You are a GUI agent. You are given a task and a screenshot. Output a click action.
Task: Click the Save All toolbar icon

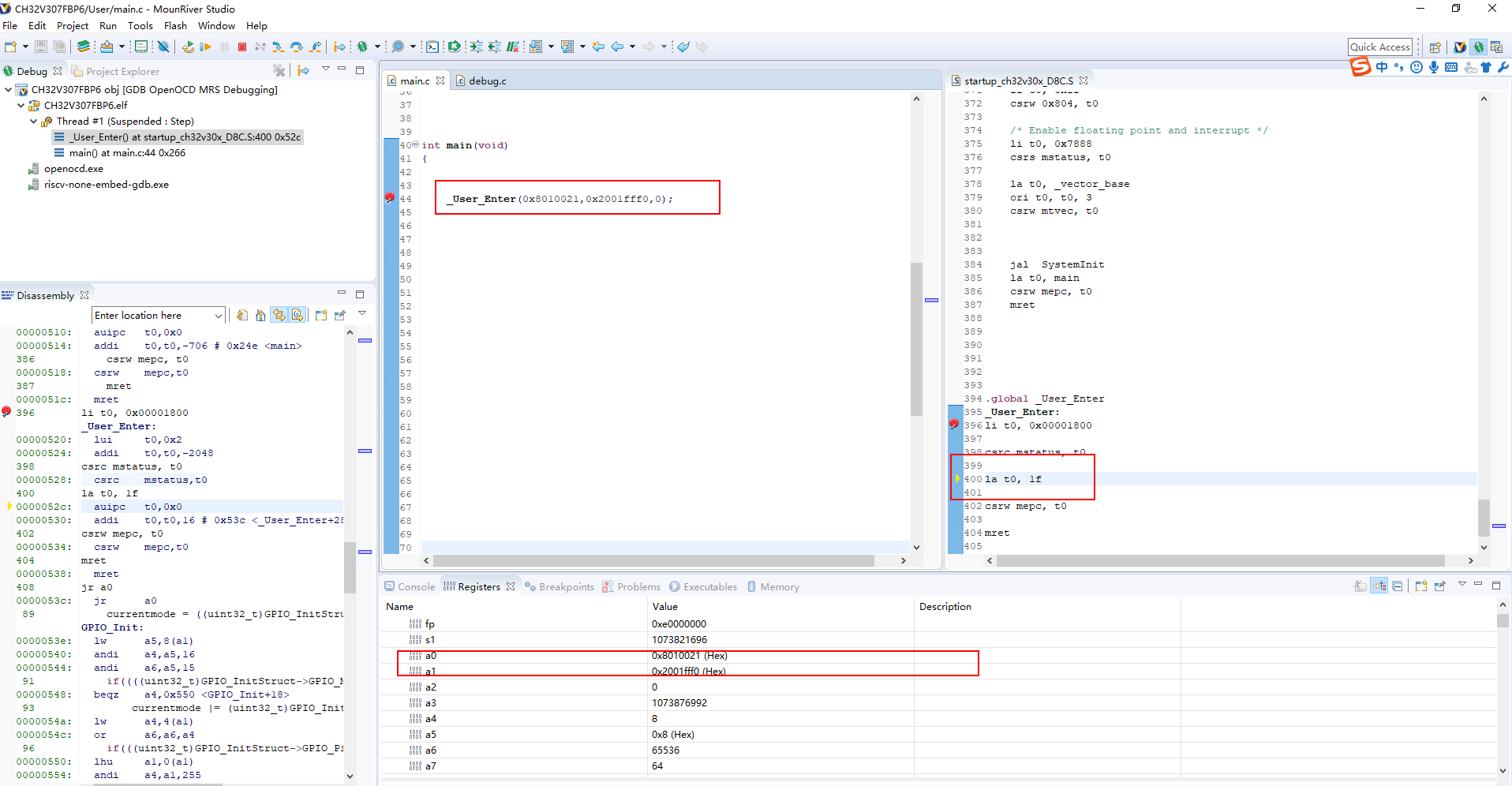point(58,47)
